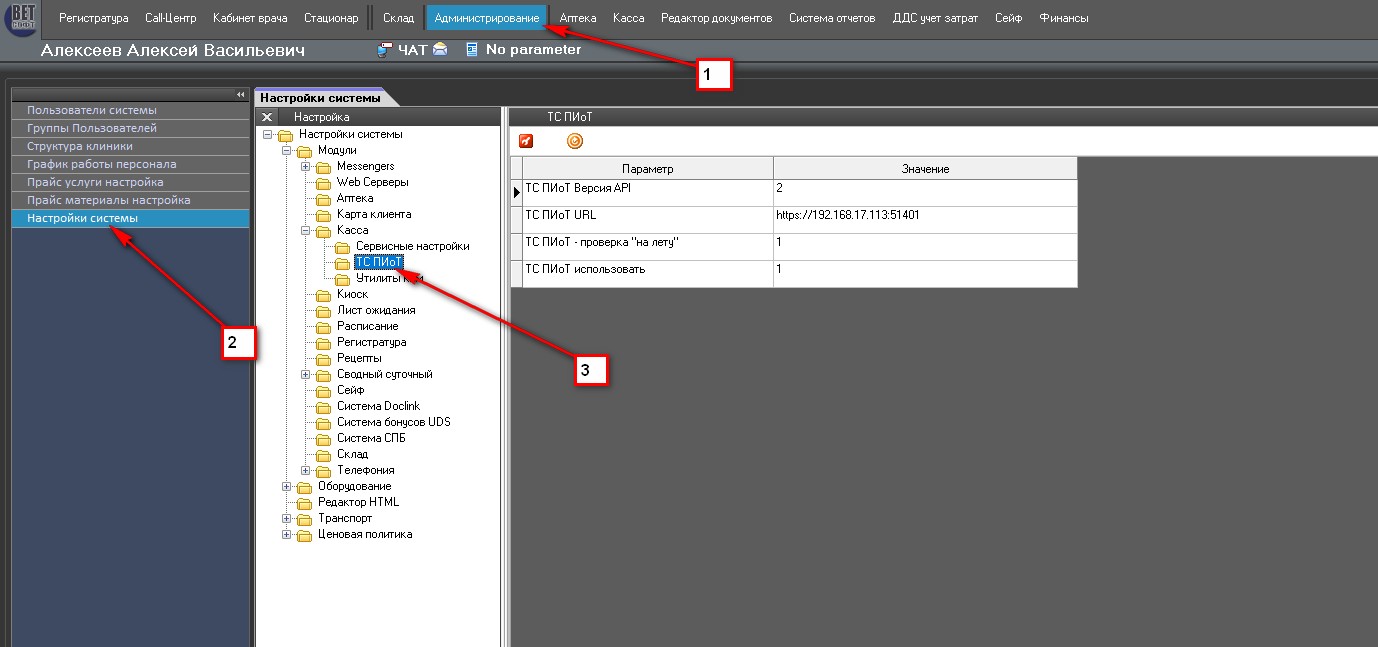Open the ЧАТ messenger icon
This screenshot has height=647, width=1378.
pos(385,50)
